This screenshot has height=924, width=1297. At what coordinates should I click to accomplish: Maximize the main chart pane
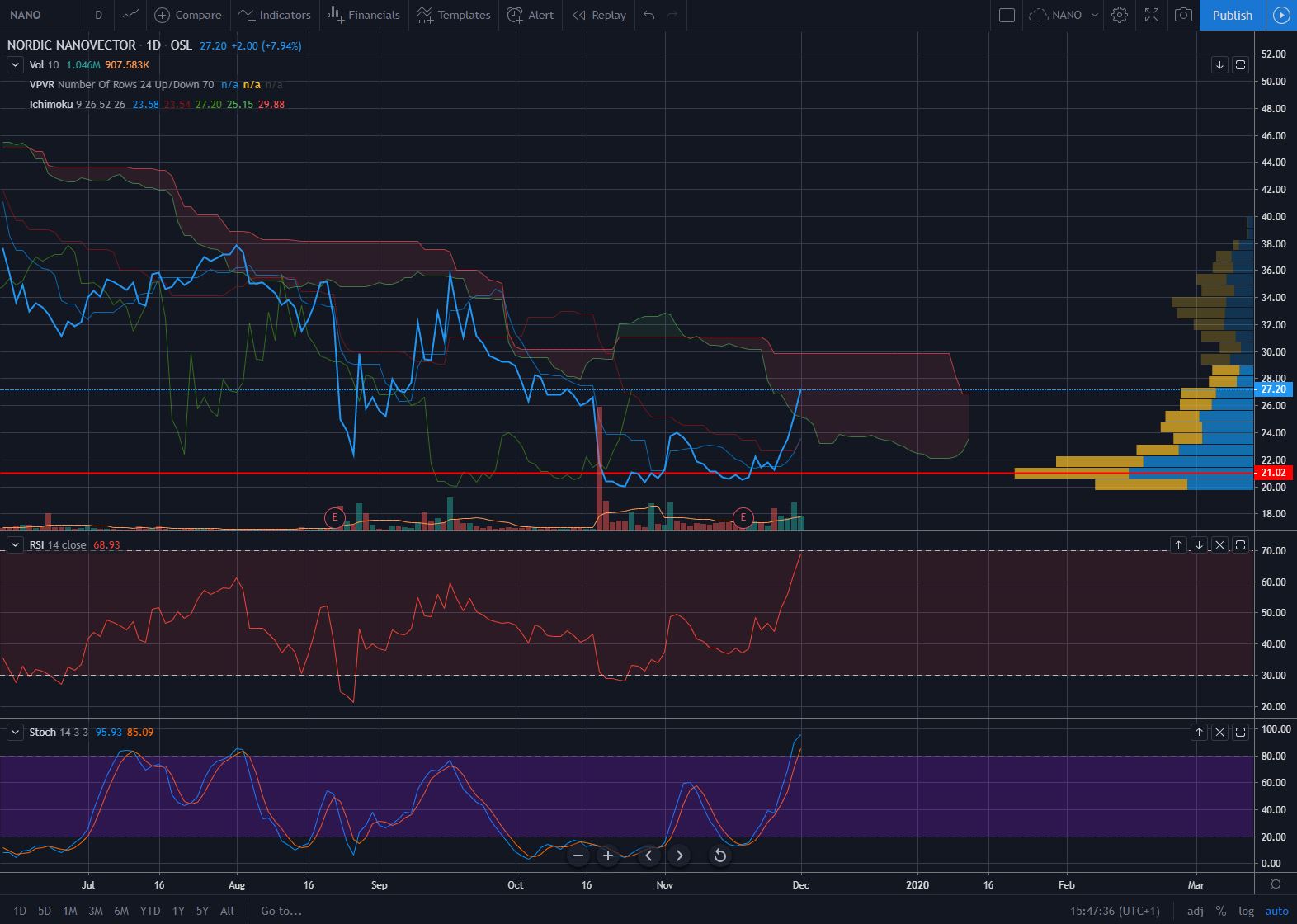[1240, 64]
